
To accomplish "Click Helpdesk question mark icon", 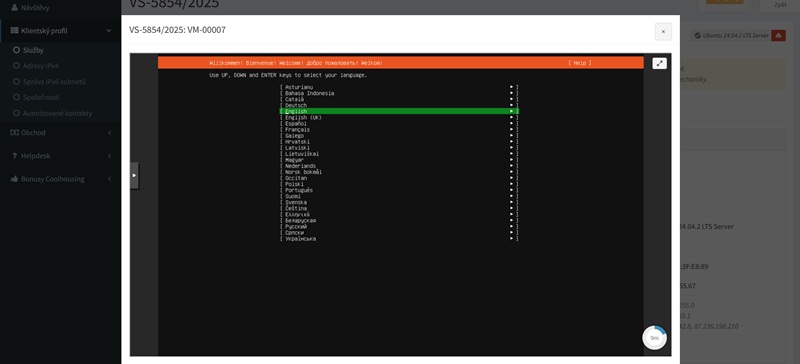I will pos(14,156).
